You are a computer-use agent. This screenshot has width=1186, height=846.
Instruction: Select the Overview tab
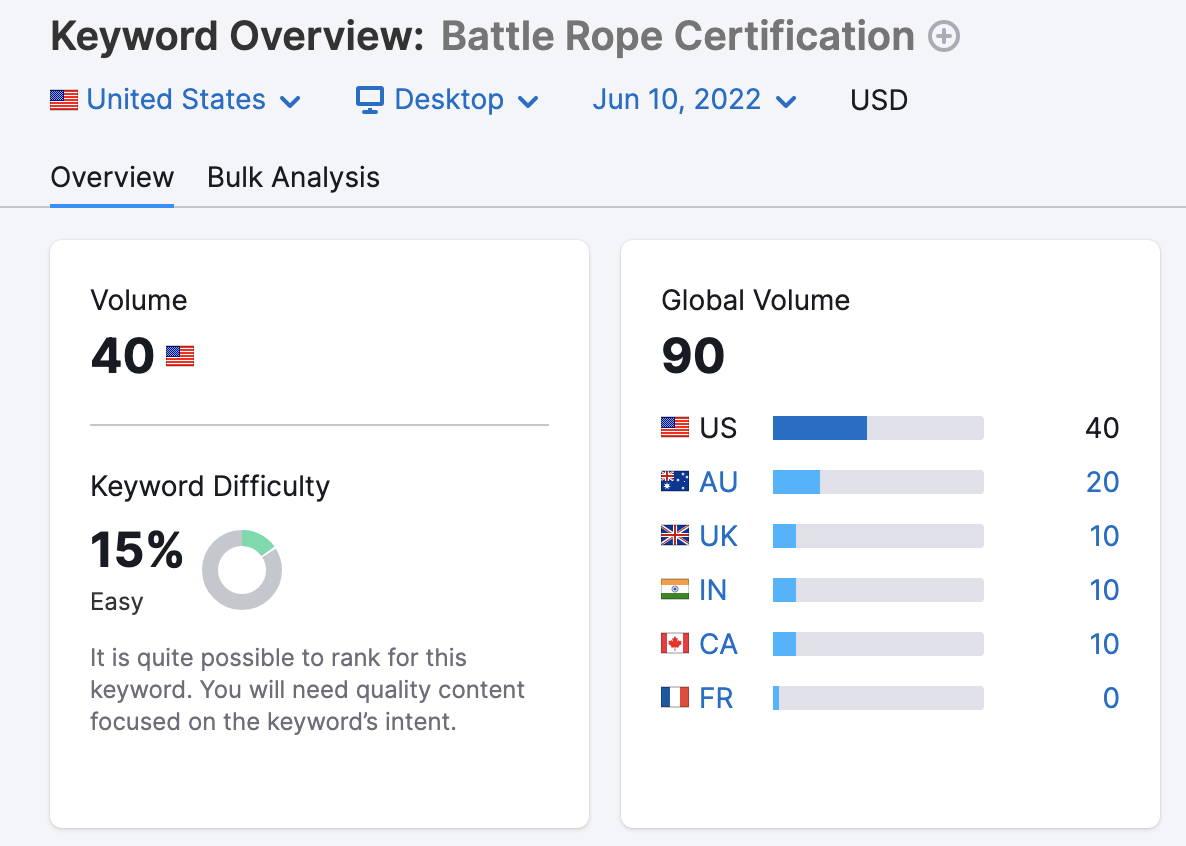(112, 178)
